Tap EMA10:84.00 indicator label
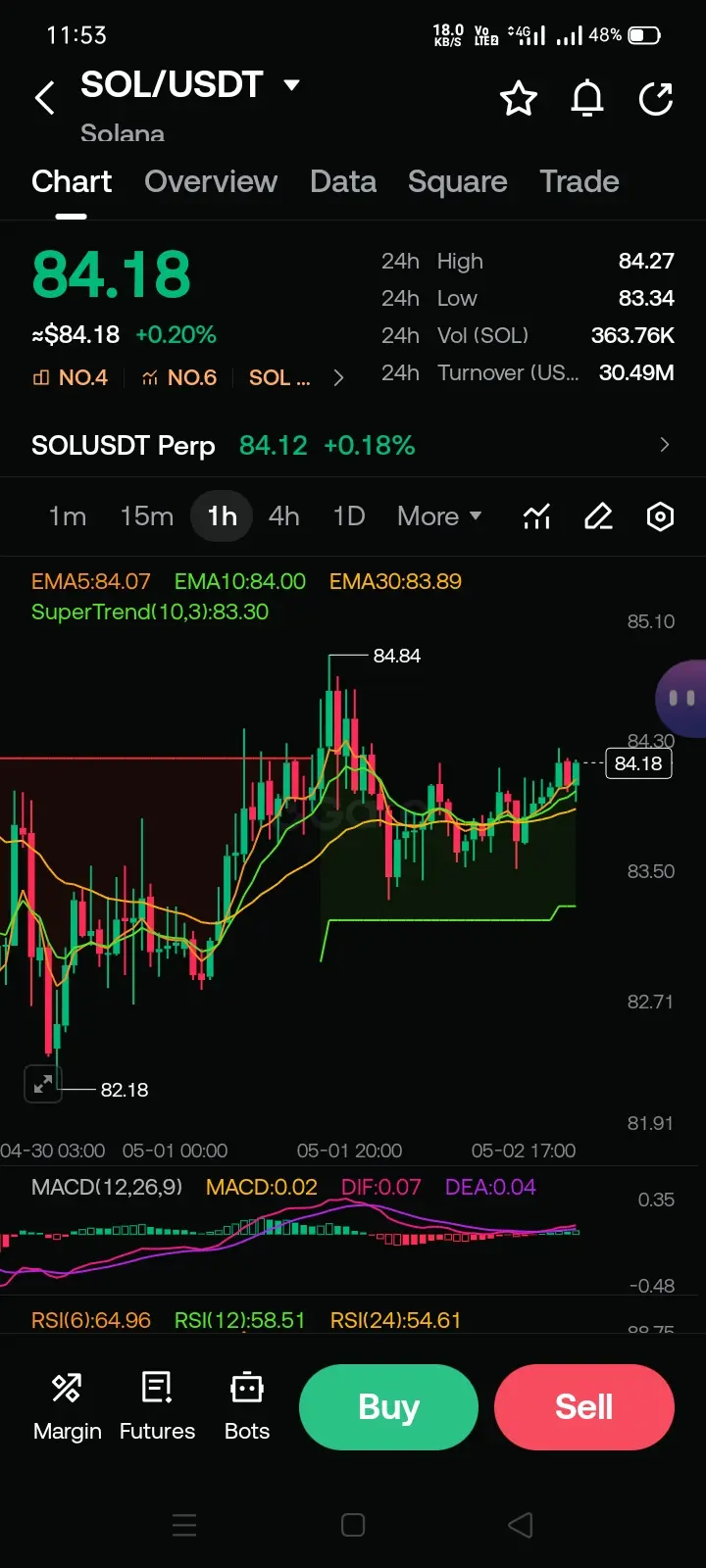Image resolution: width=706 pixels, height=1568 pixels. pyautogui.click(x=240, y=581)
